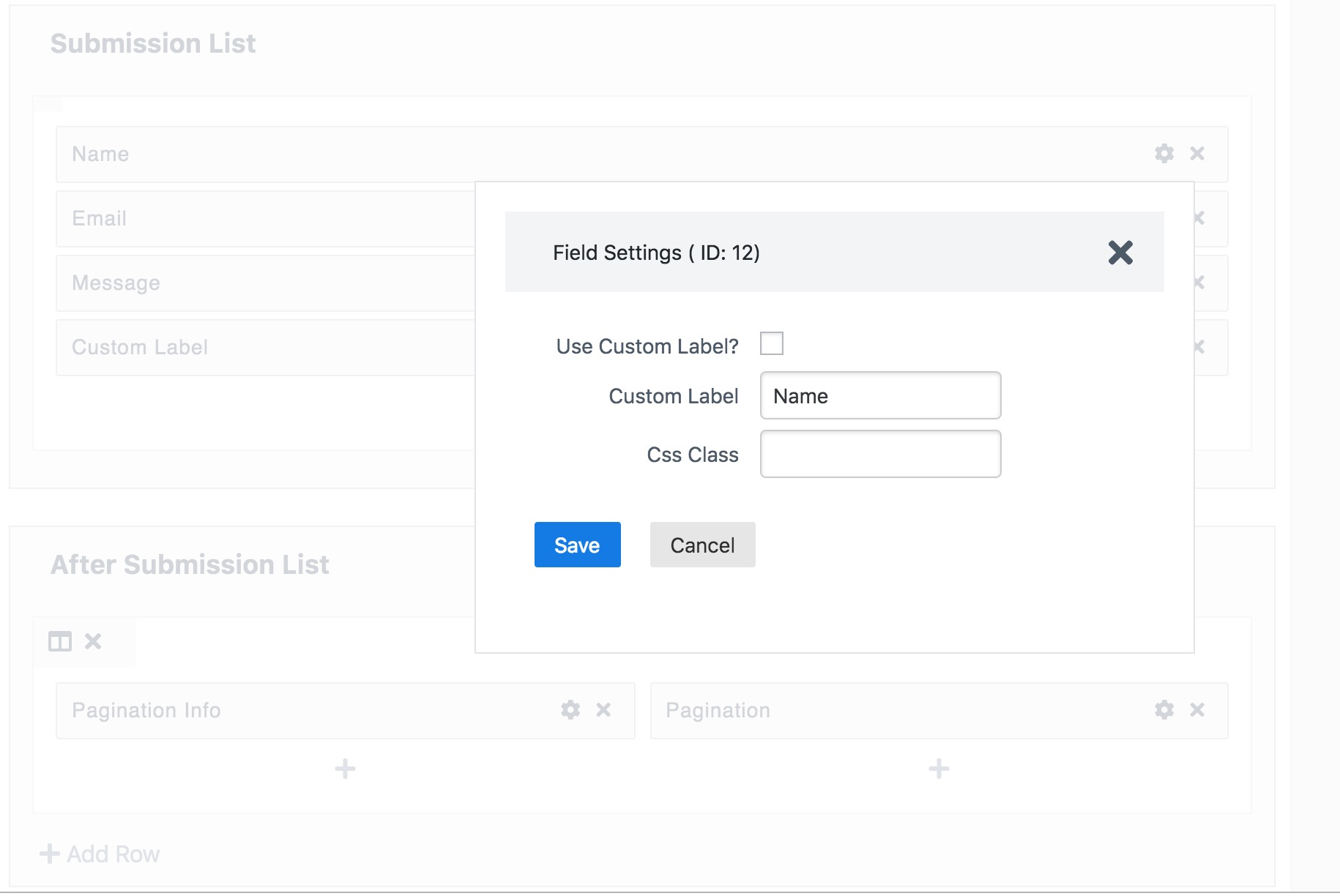Remove the Pagination field
Screen dimensions: 1340x896
pos(1197,710)
